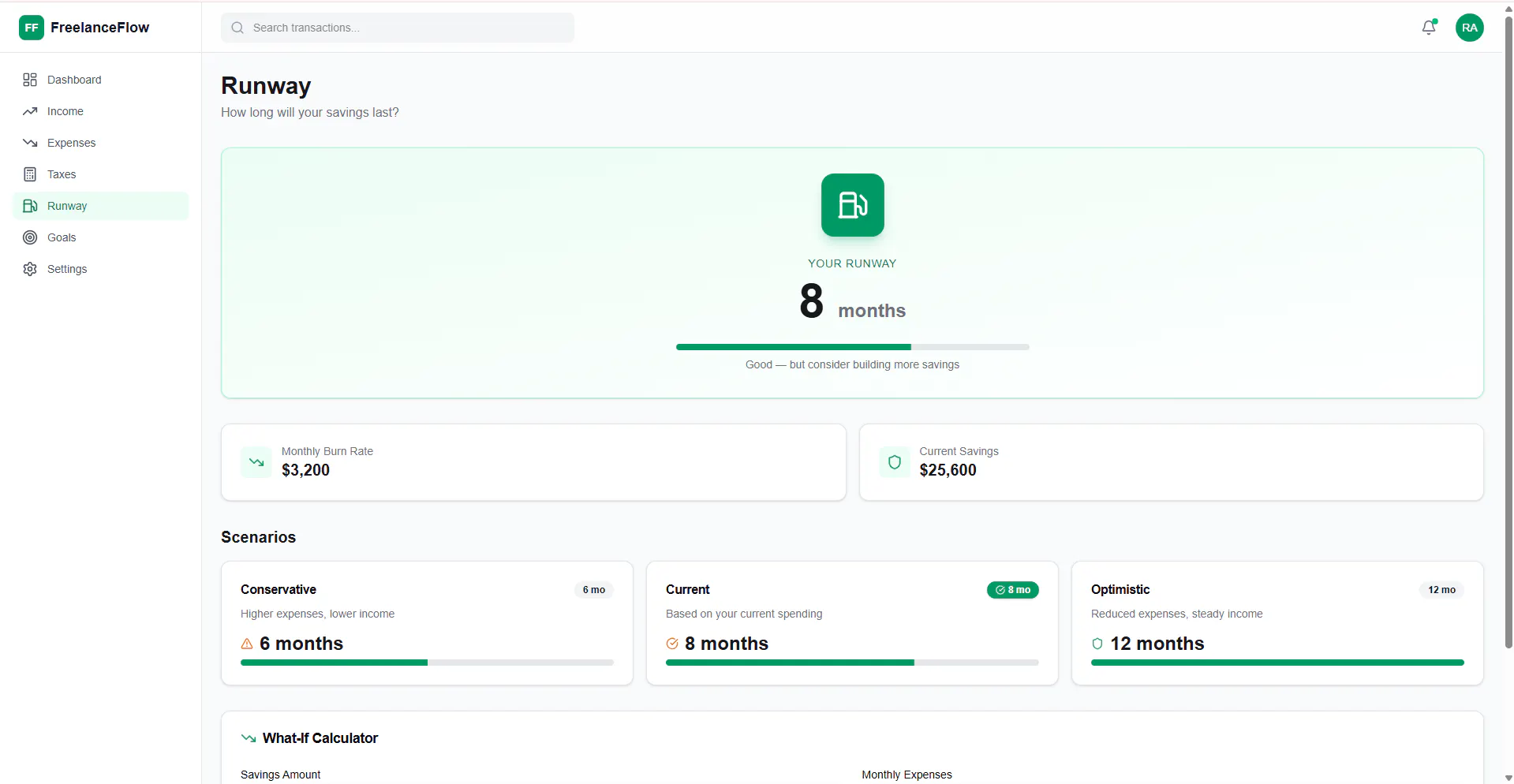The height and width of the screenshot is (784, 1514).
Task: Click the Scenarios section heading
Action: [258, 537]
